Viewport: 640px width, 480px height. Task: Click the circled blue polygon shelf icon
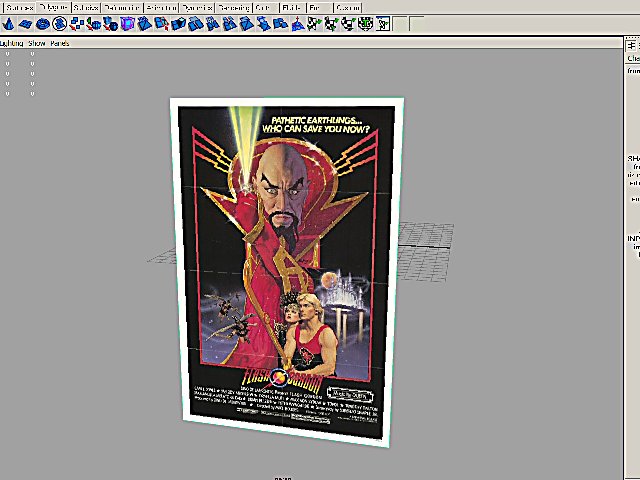(60, 24)
